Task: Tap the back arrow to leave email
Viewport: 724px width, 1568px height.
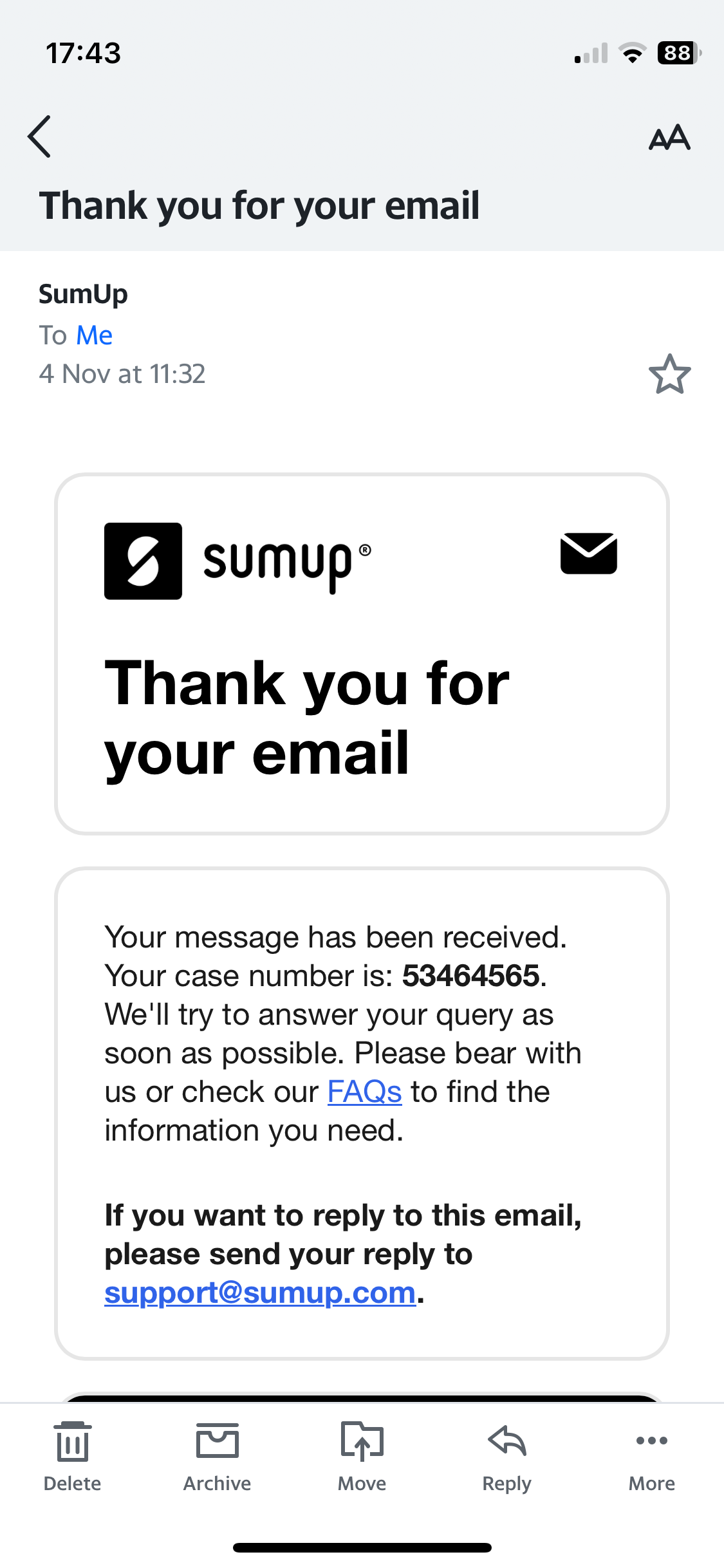Action: click(40, 136)
